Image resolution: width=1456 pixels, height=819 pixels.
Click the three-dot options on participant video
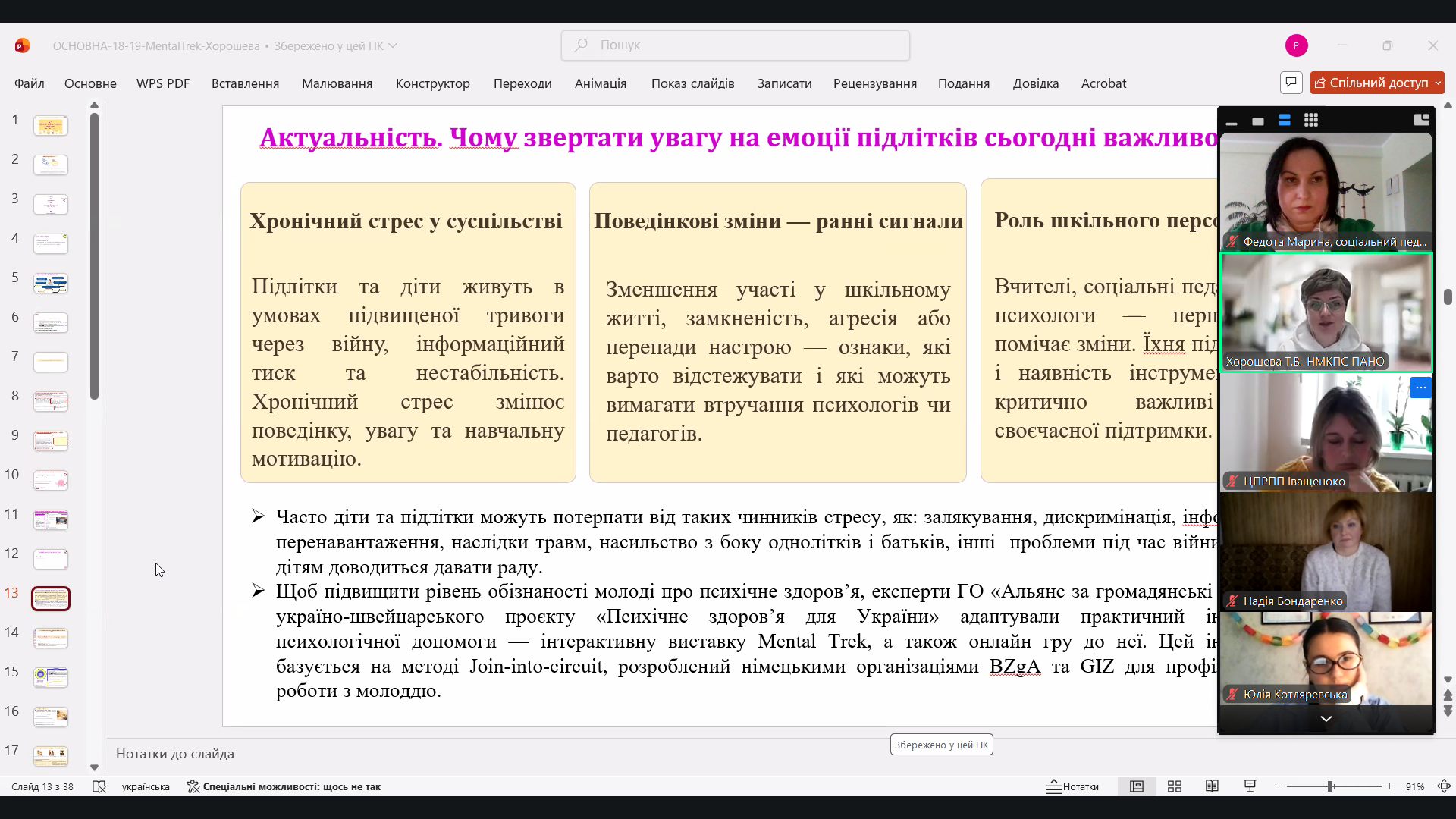[x=1420, y=388]
